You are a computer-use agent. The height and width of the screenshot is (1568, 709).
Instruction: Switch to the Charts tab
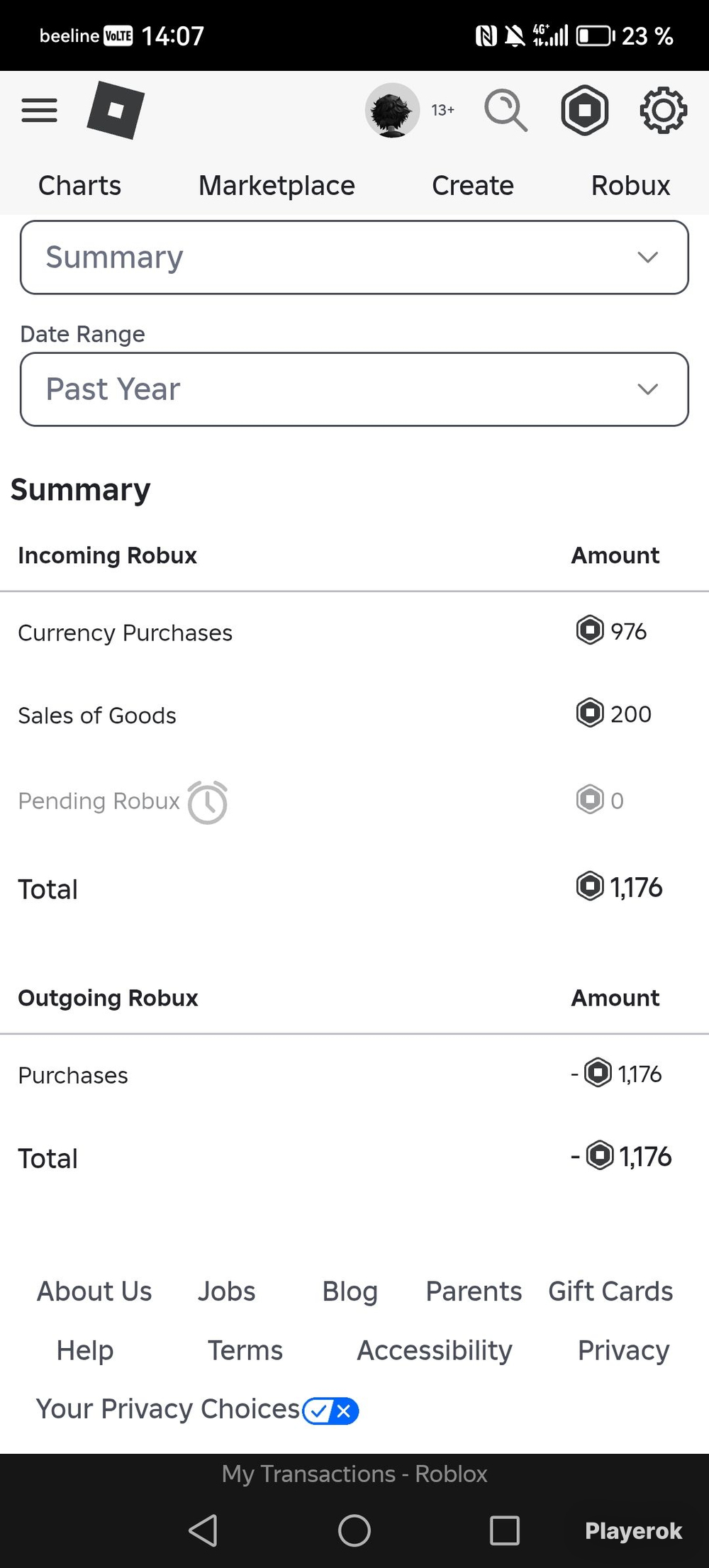[79, 186]
